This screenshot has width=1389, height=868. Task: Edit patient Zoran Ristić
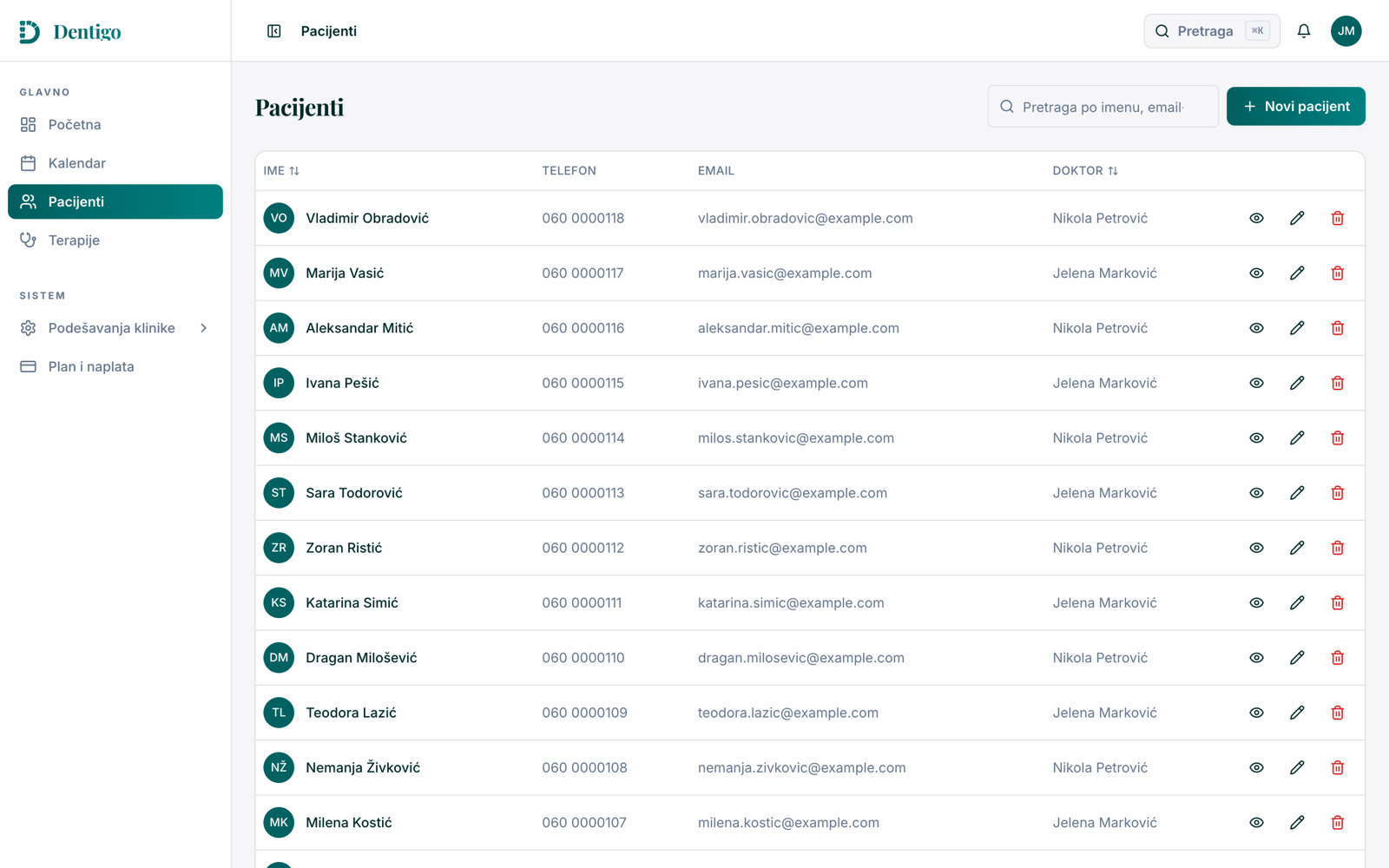[x=1297, y=548]
